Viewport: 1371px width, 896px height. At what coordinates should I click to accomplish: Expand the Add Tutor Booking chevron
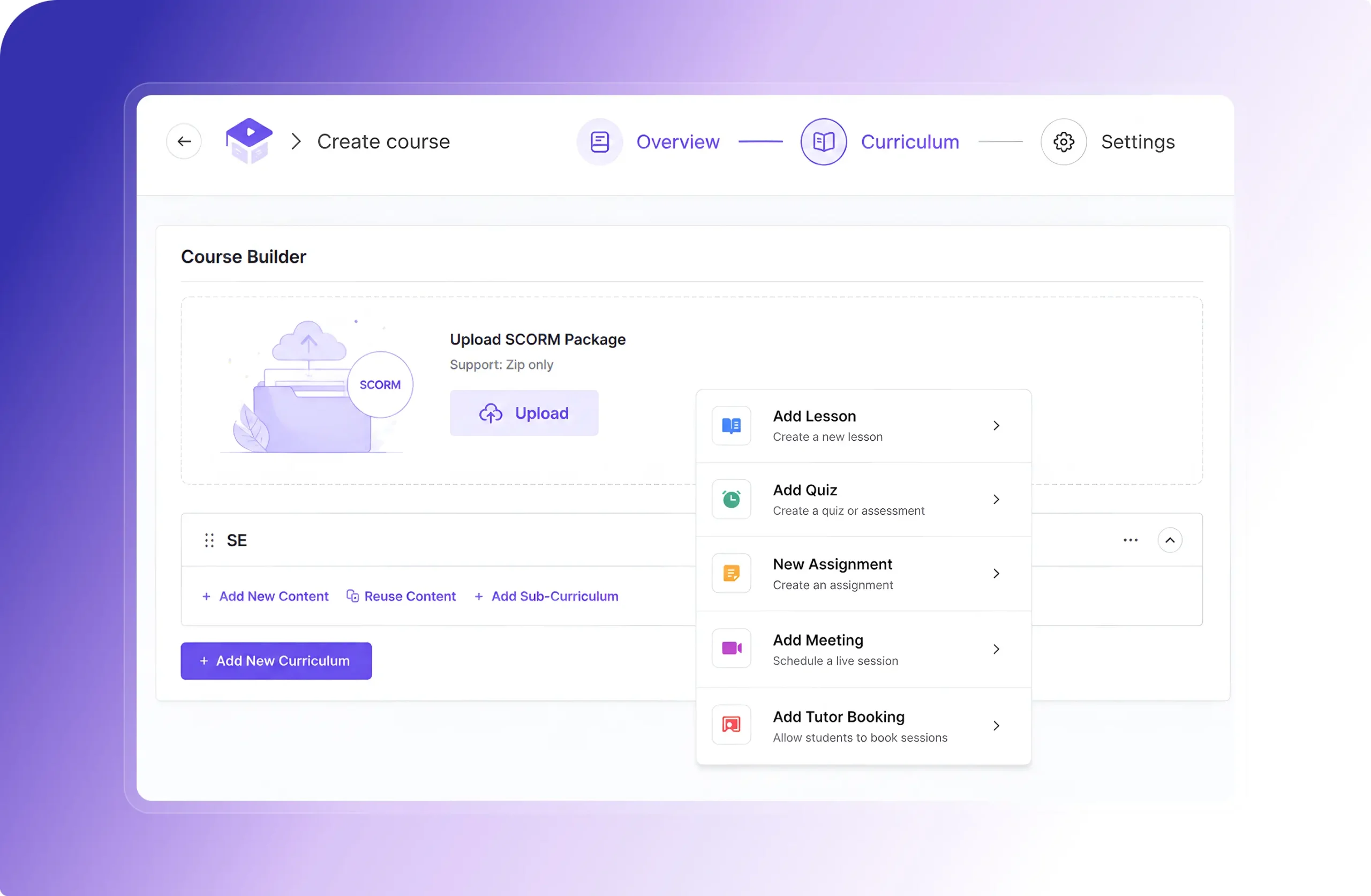coord(996,726)
